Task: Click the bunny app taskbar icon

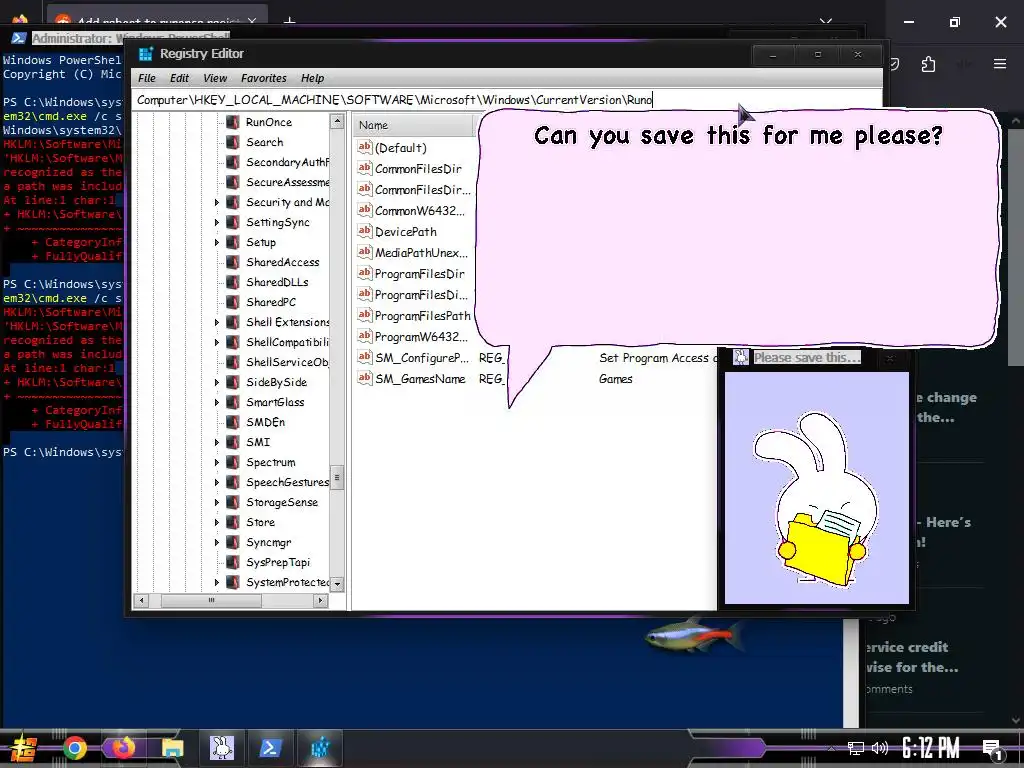Action: pos(221,748)
